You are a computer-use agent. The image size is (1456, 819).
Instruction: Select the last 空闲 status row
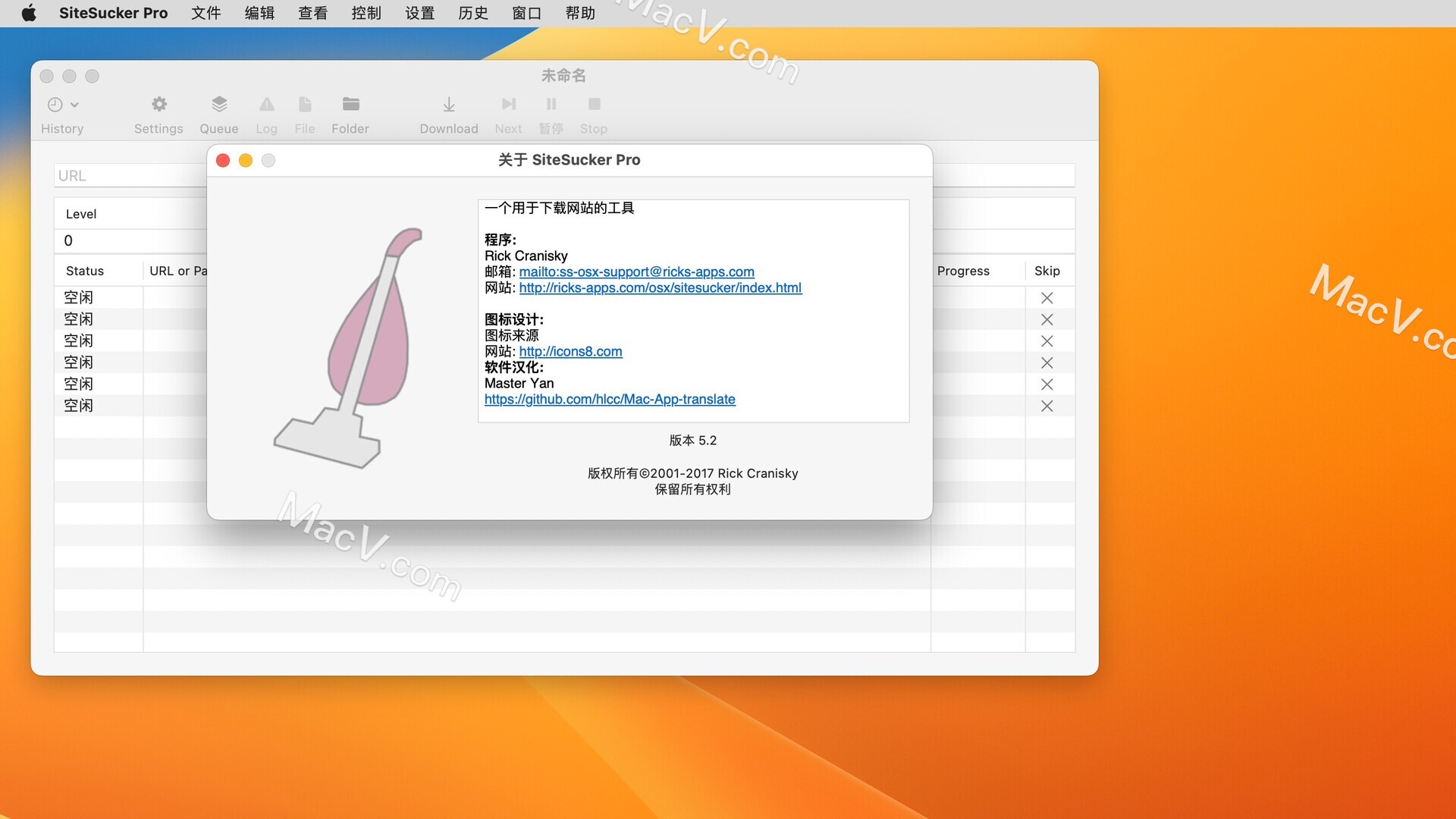click(x=78, y=406)
